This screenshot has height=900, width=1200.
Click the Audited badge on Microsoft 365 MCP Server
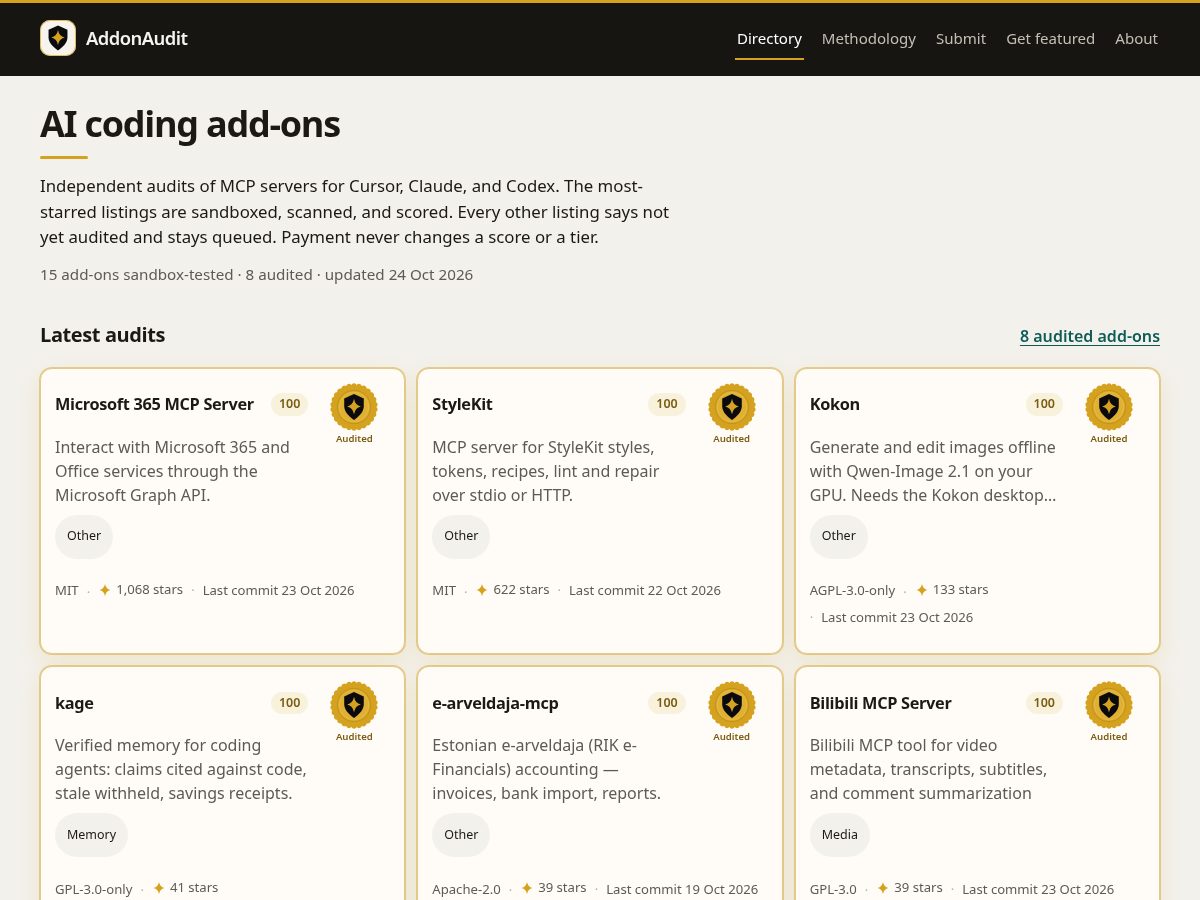point(354,414)
